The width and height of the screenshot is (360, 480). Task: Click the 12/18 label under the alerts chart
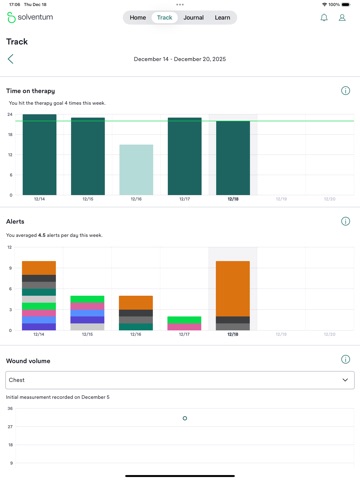coord(233,334)
